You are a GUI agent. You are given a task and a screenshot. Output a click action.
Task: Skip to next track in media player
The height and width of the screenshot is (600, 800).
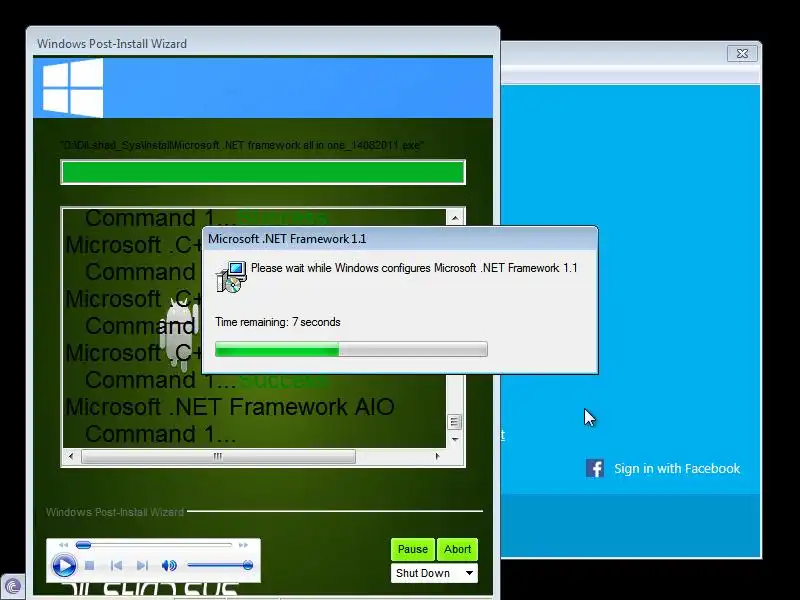coord(142,565)
